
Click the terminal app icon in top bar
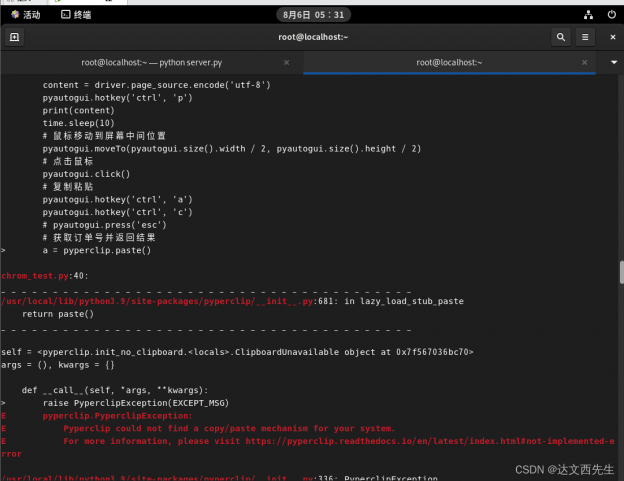click(x=66, y=14)
